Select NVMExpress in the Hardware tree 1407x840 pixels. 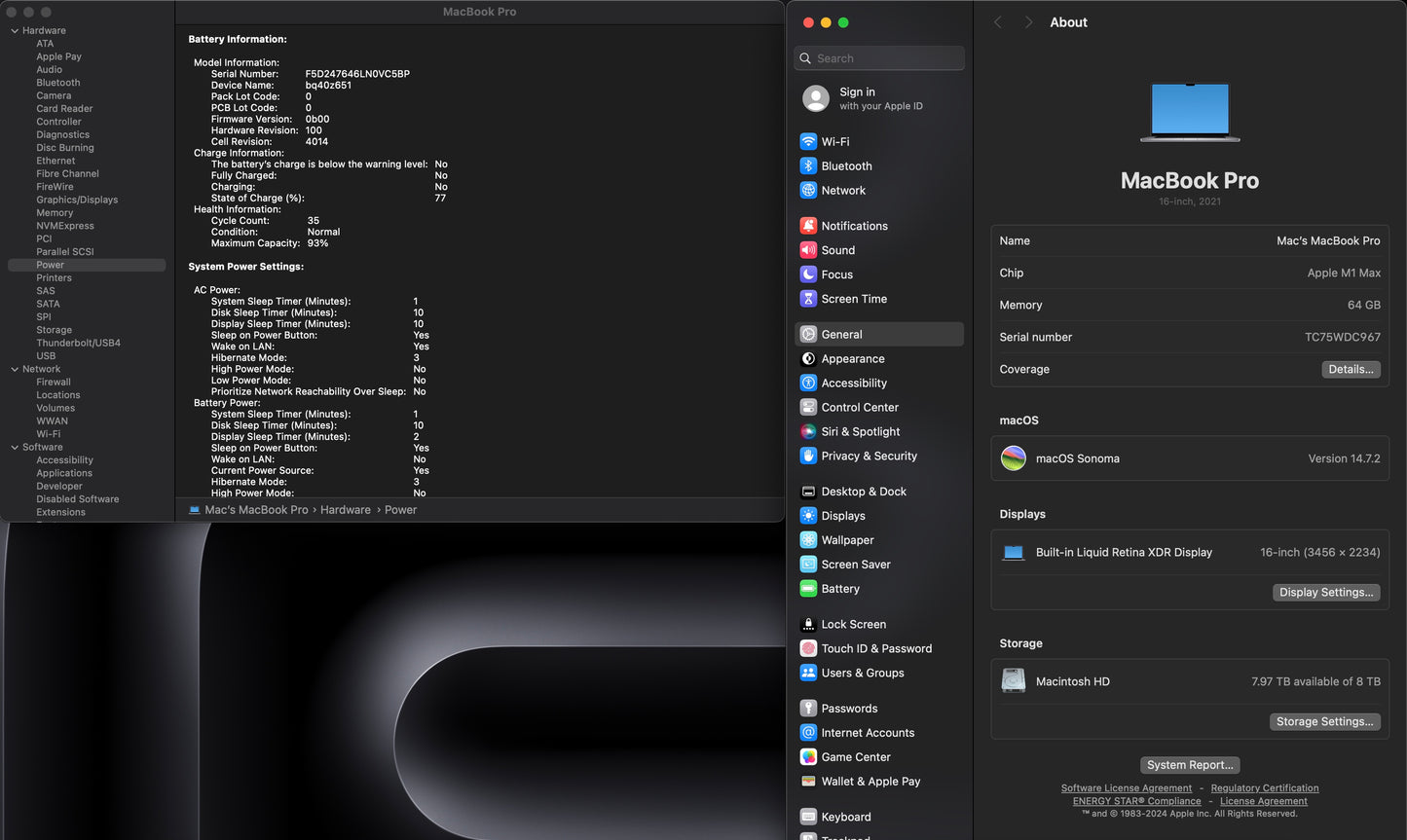click(x=65, y=226)
